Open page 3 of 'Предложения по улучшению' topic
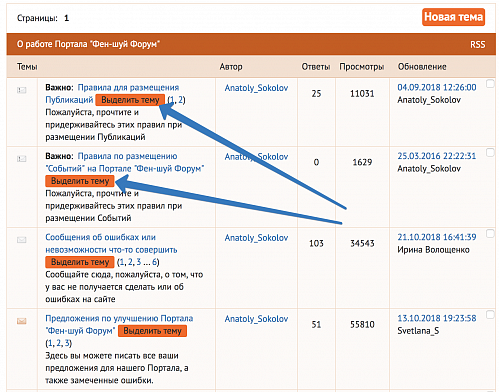The width and height of the screenshot is (499, 392). point(67,343)
